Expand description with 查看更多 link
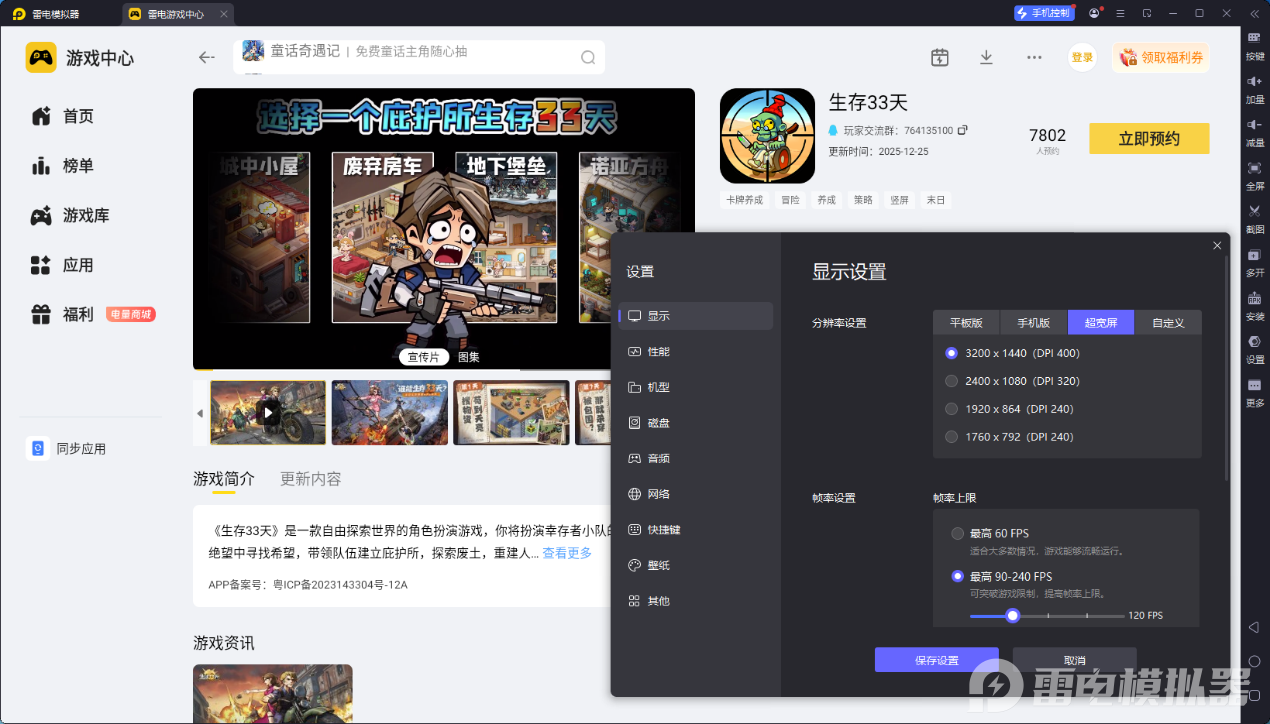The image size is (1270, 724). pos(566,553)
